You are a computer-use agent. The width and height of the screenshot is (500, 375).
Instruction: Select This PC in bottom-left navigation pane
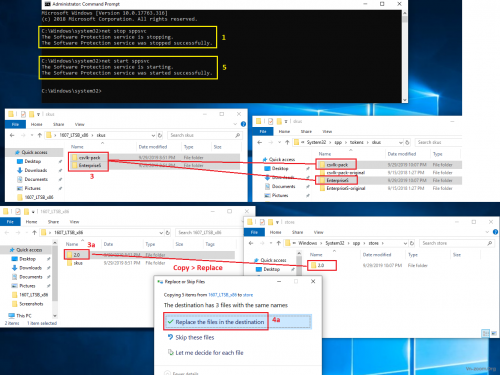pyautogui.click(x=24, y=315)
